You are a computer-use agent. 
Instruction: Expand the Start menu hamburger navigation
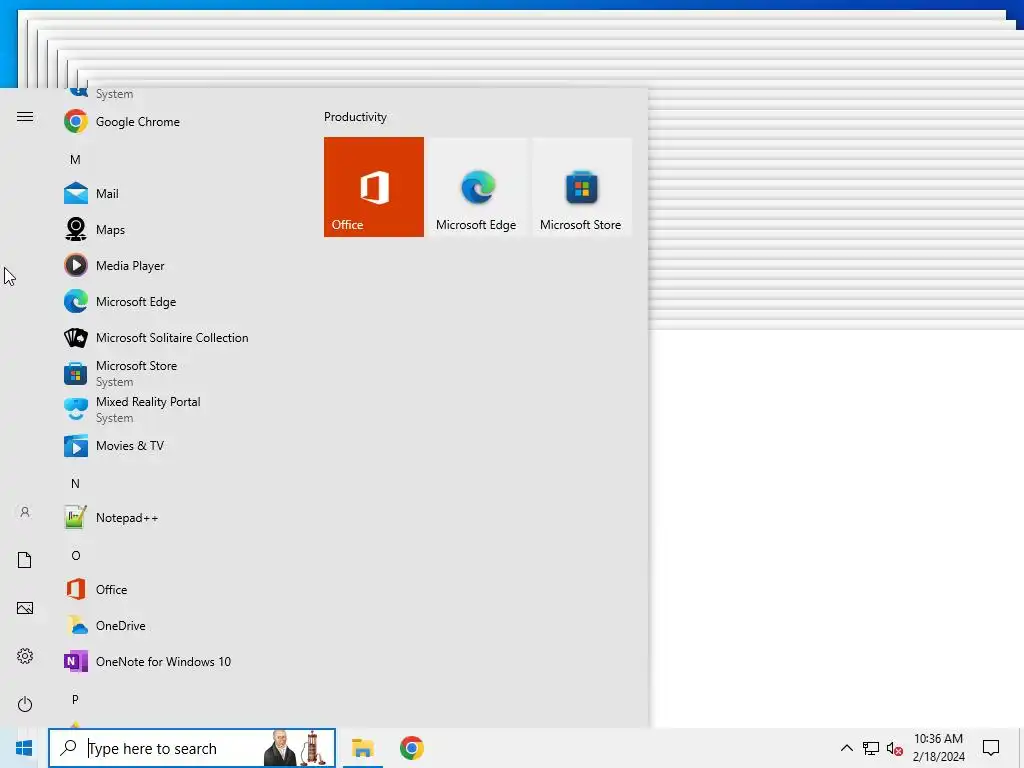(25, 116)
